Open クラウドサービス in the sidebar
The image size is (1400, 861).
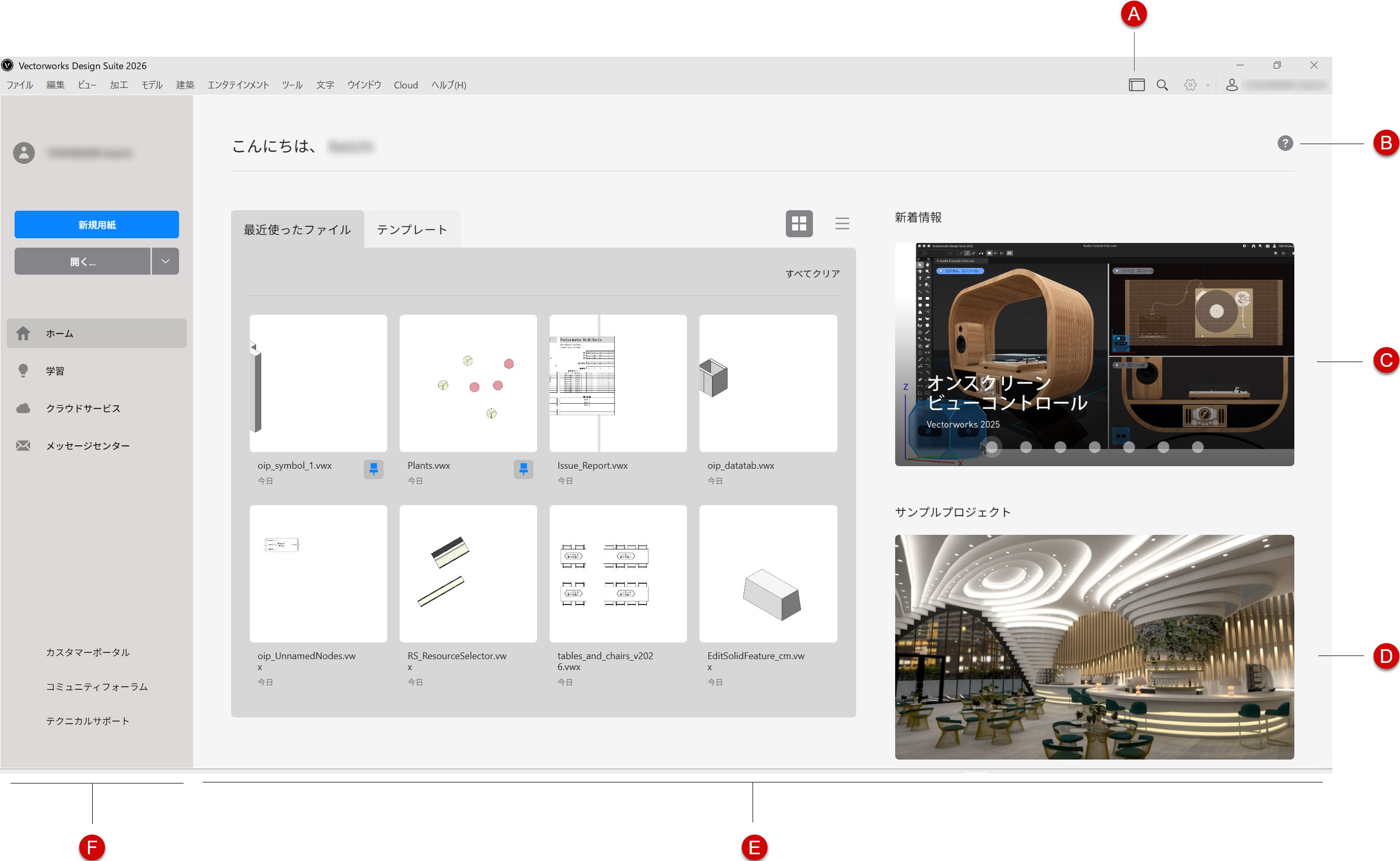coord(83,408)
